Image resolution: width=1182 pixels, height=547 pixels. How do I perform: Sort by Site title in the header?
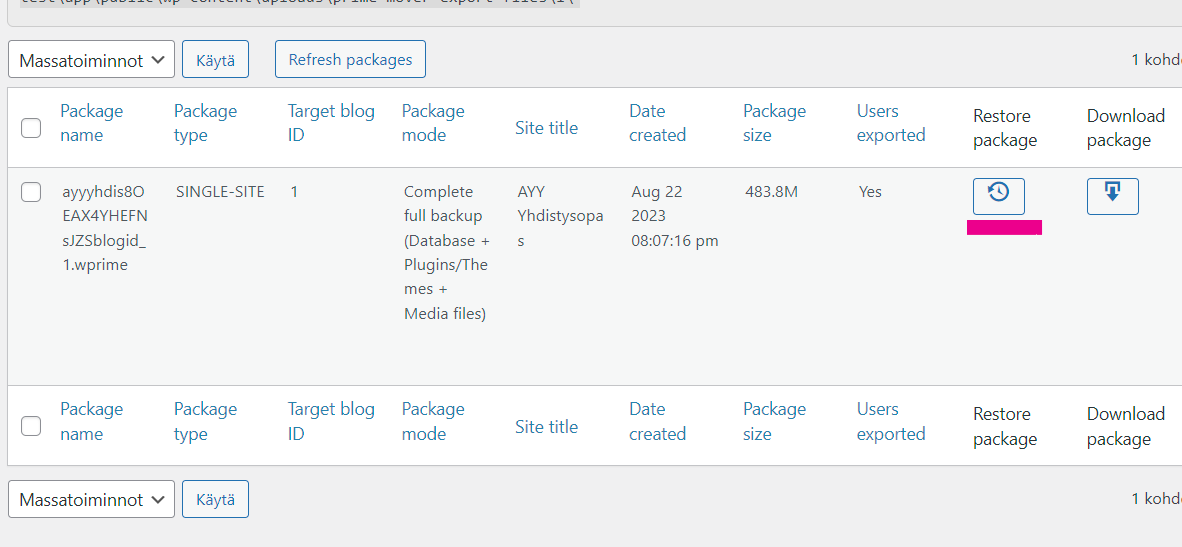click(x=547, y=127)
